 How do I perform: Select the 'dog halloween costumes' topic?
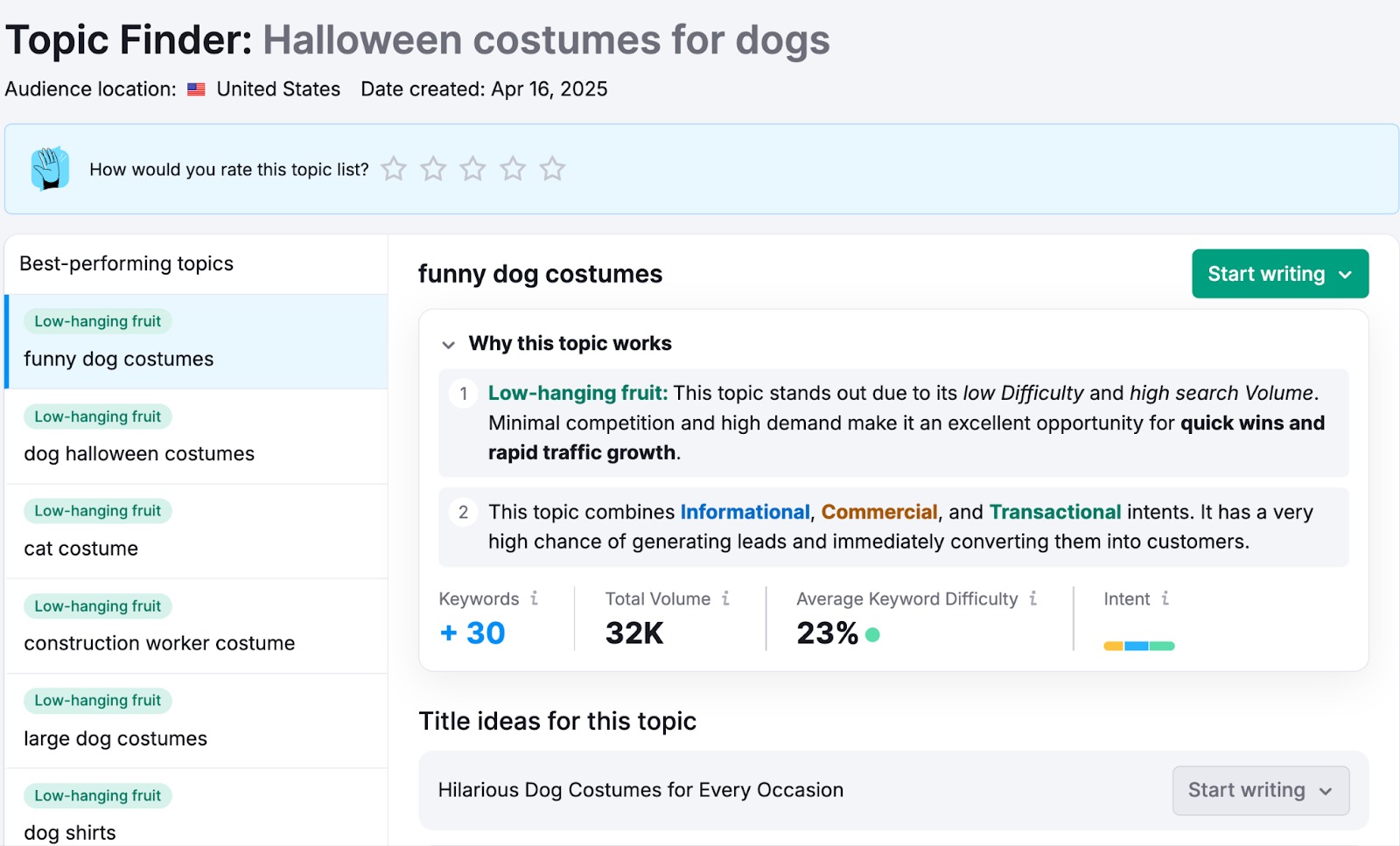[x=139, y=453]
